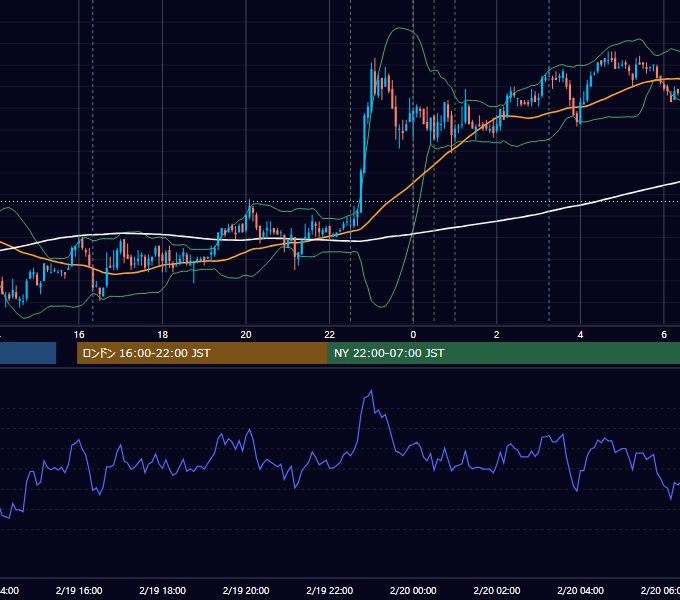
Task: Click hour label 2 on price chart axis
Action: coord(497,335)
